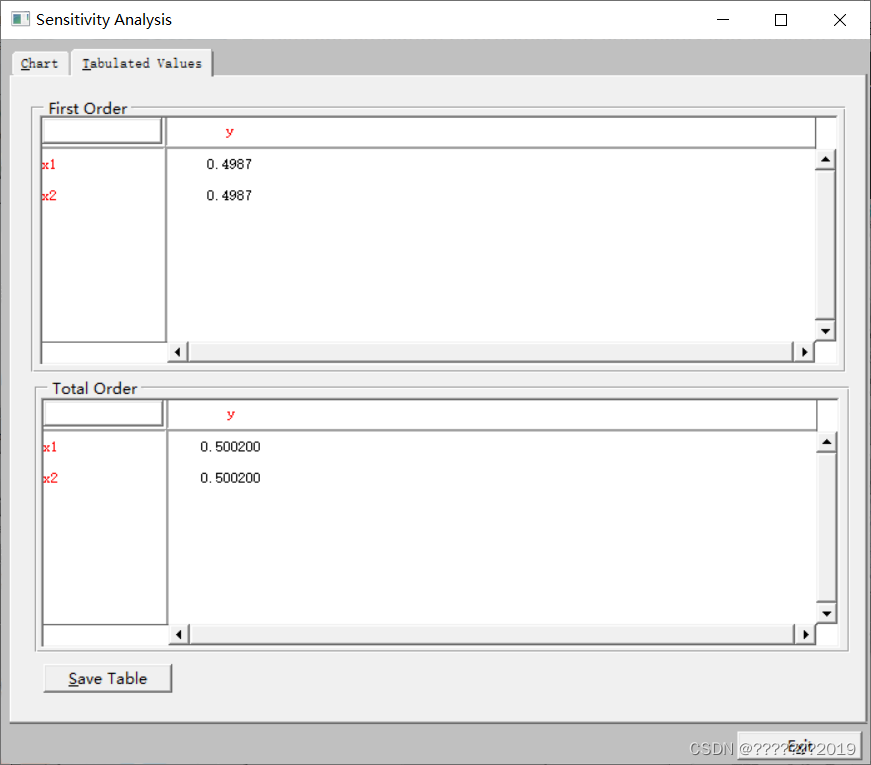Image resolution: width=871 pixels, height=765 pixels.
Task: Click First Order table scroll right arrow
Action: tap(804, 352)
